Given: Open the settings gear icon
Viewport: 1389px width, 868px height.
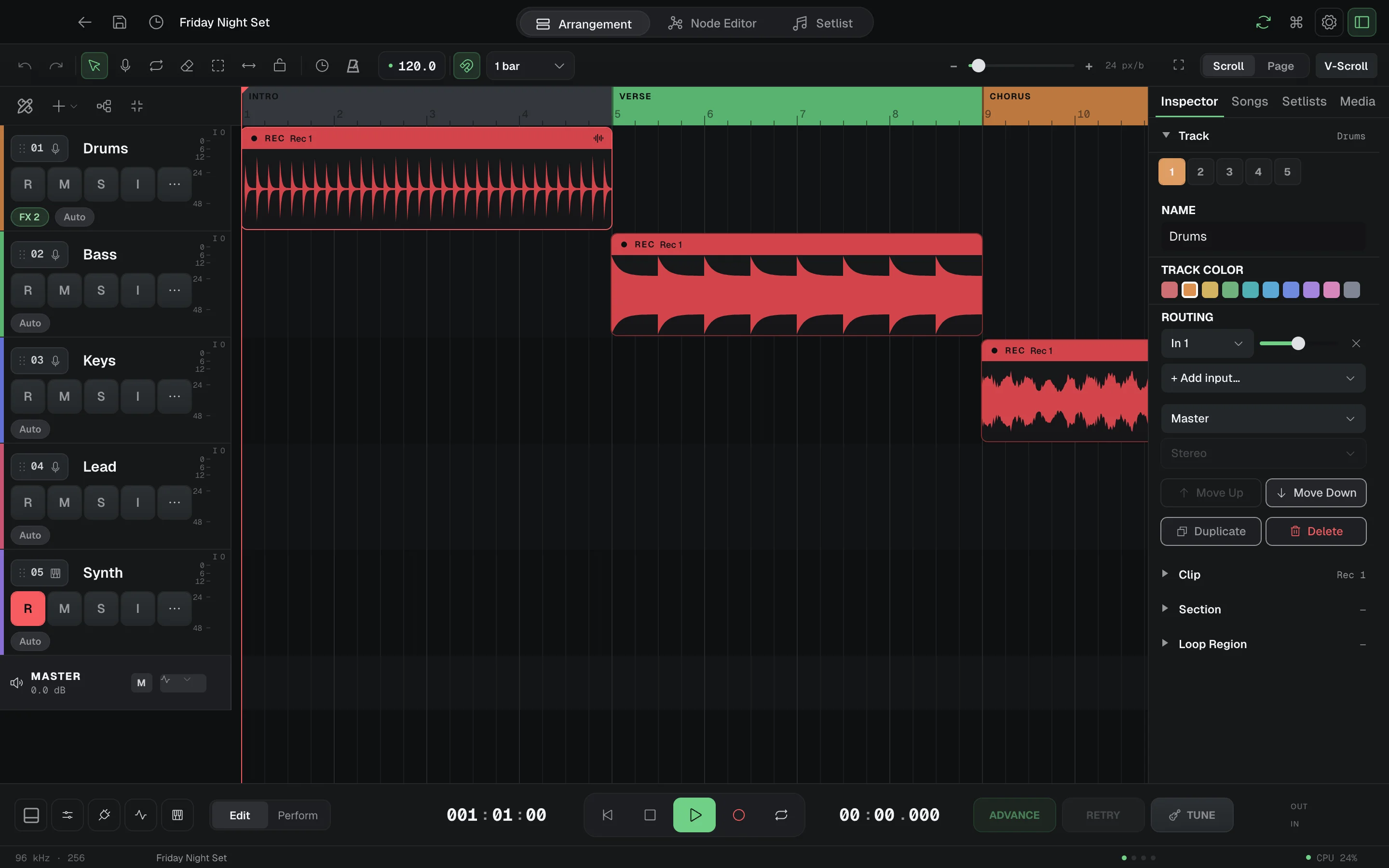Looking at the screenshot, I should [1329, 22].
